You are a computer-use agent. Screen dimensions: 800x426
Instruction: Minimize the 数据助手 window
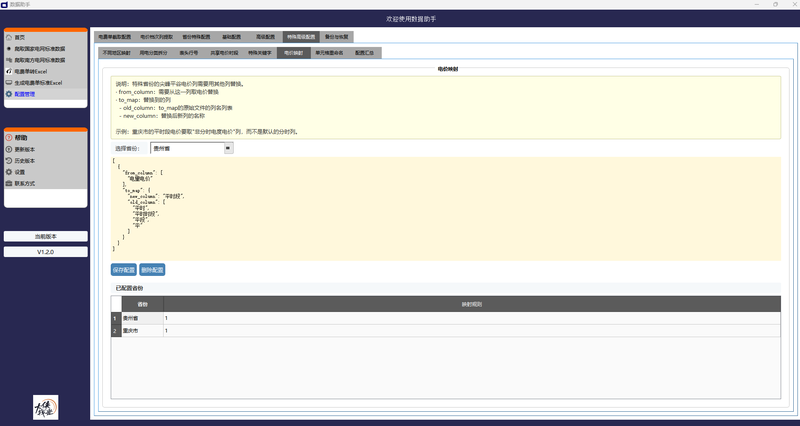pyautogui.click(x=757, y=4)
